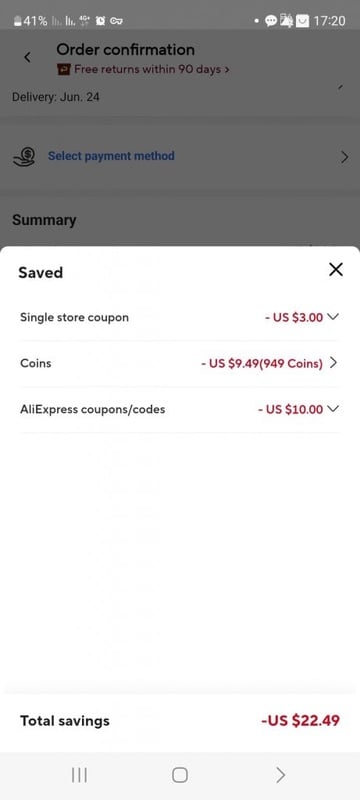The height and width of the screenshot is (800, 360).
Task: Select the AliExpress coupons/codes row label
Action: pos(92,409)
